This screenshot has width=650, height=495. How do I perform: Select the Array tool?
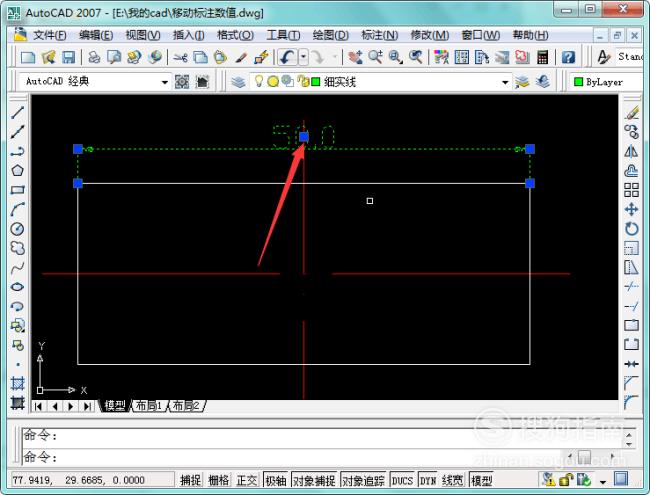[x=632, y=190]
